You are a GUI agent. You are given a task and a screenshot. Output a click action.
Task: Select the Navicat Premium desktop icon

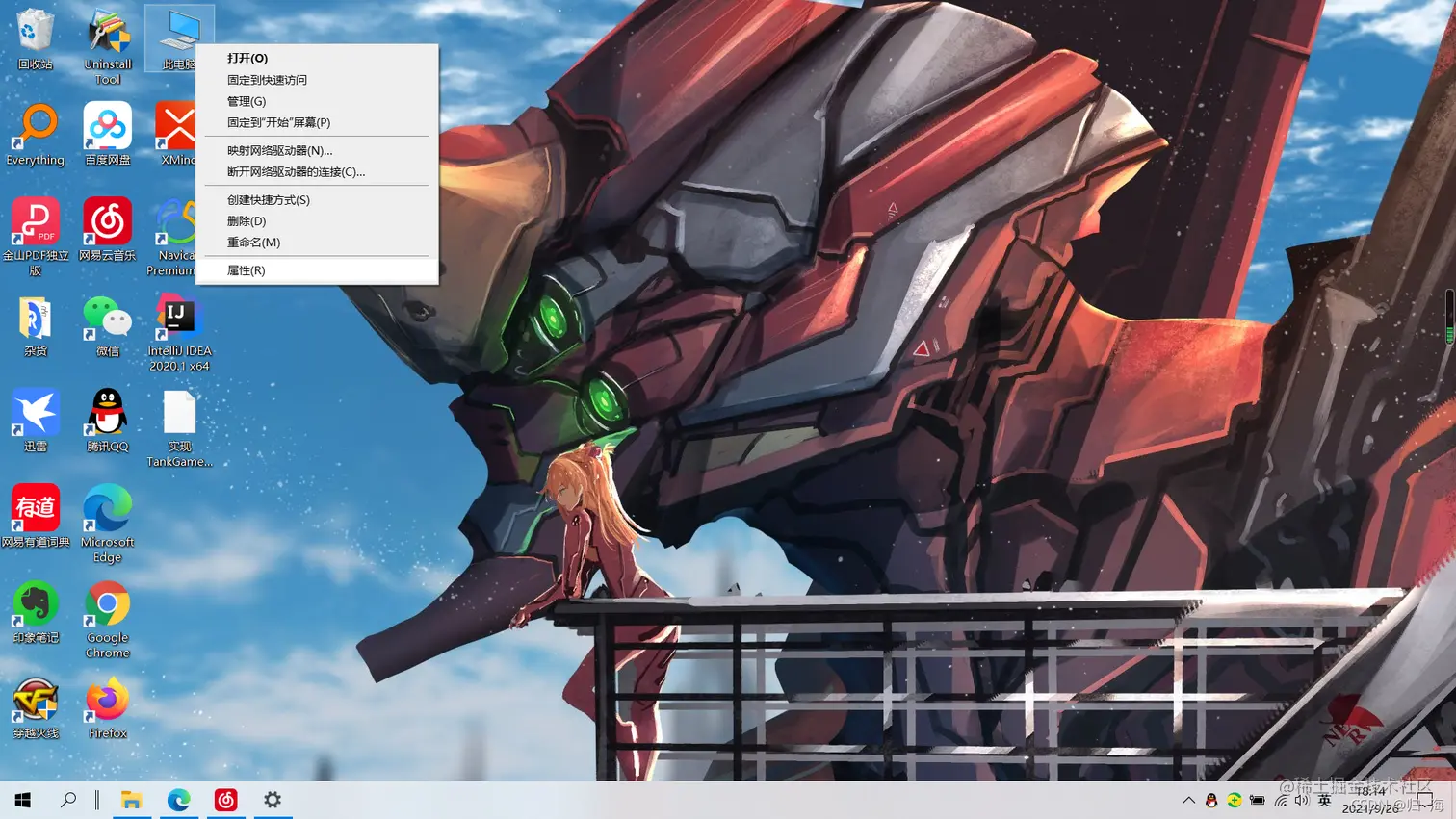173,236
